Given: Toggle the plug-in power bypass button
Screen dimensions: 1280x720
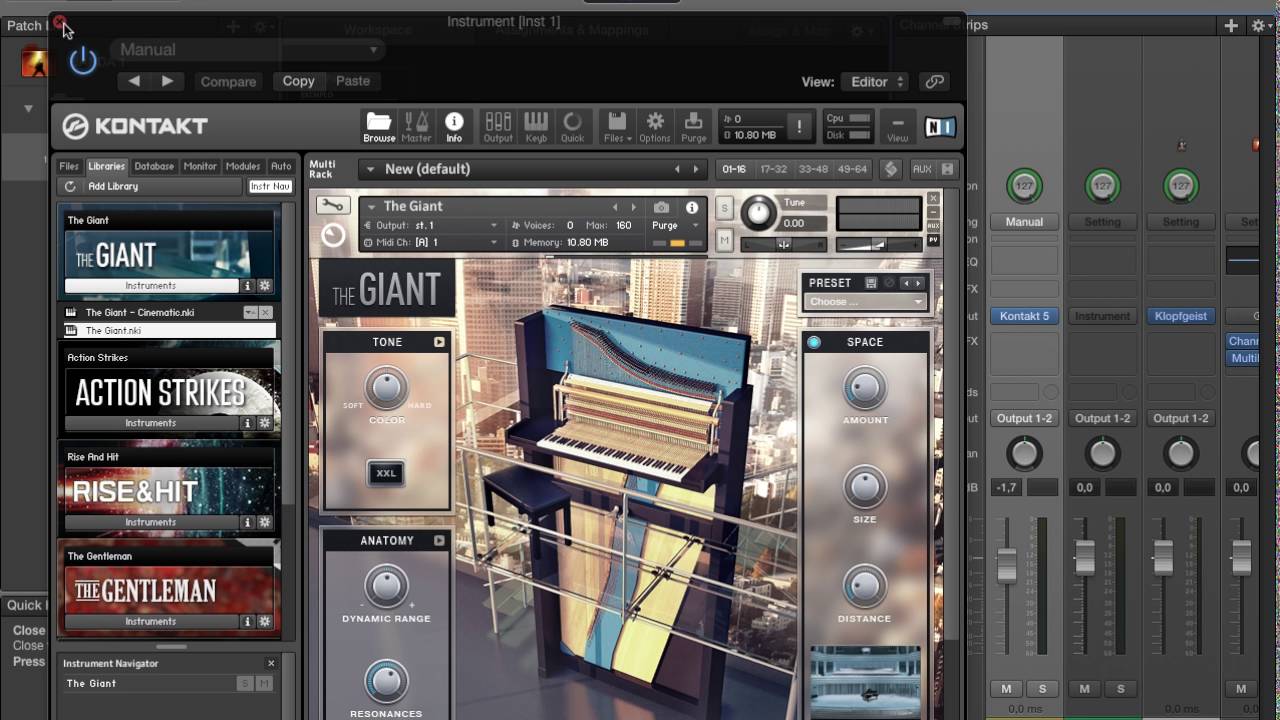Looking at the screenshot, I should pos(83,62).
